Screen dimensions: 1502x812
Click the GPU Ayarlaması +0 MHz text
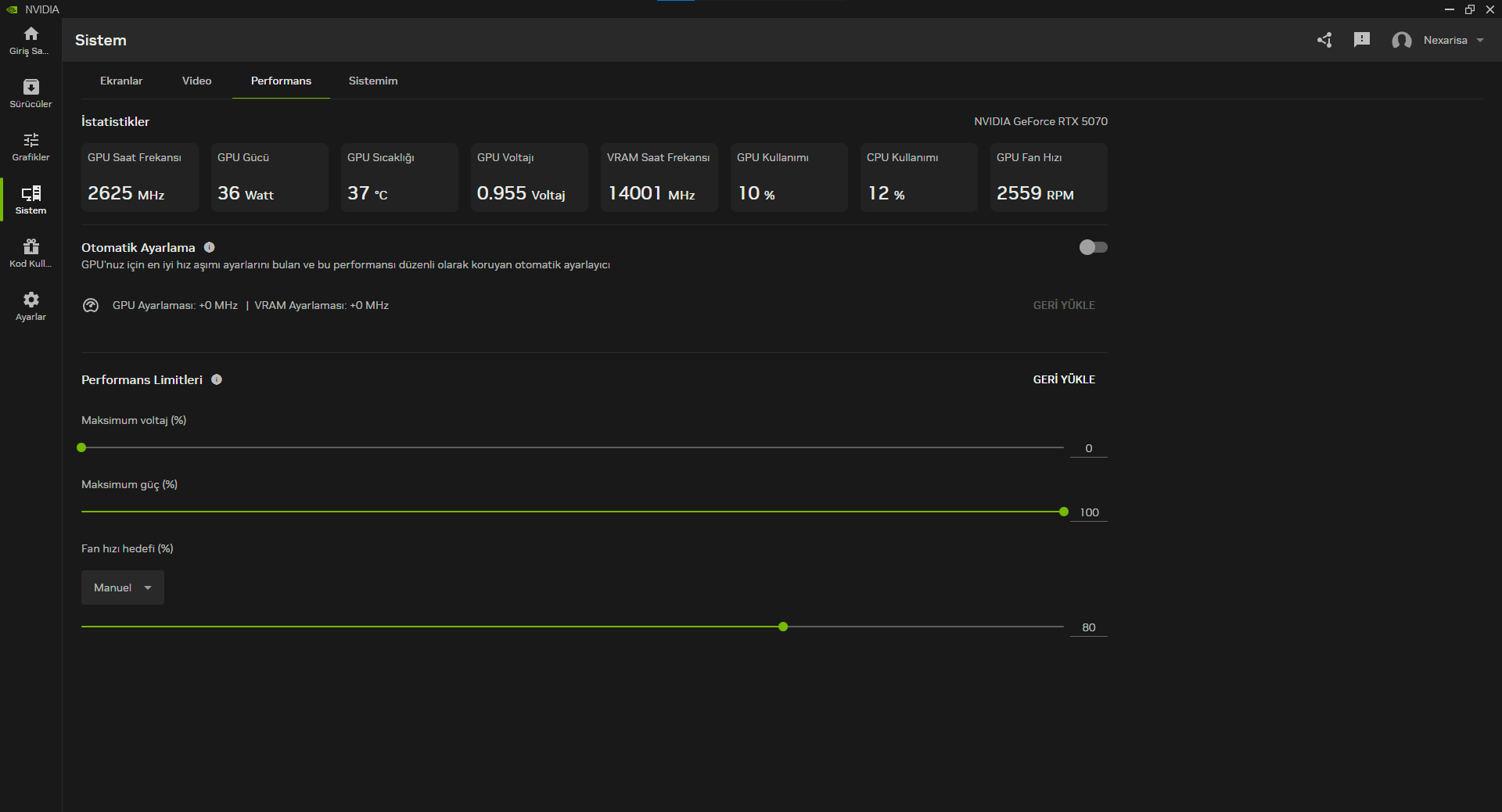pyautogui.click(x=175, y=305)
